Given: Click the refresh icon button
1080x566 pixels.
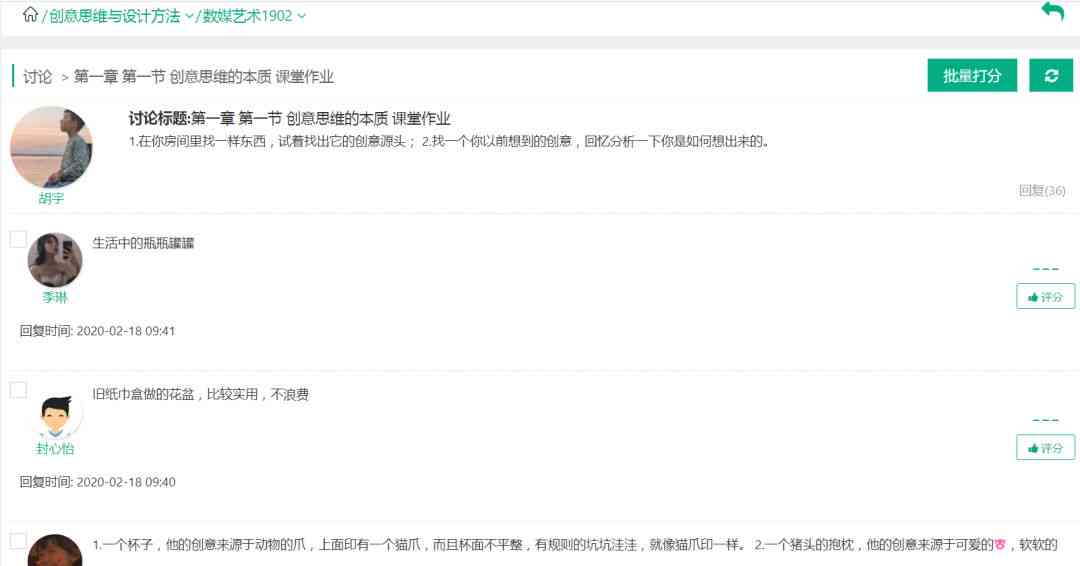Looking at the screenshot, I should [x=1051, y=76].
